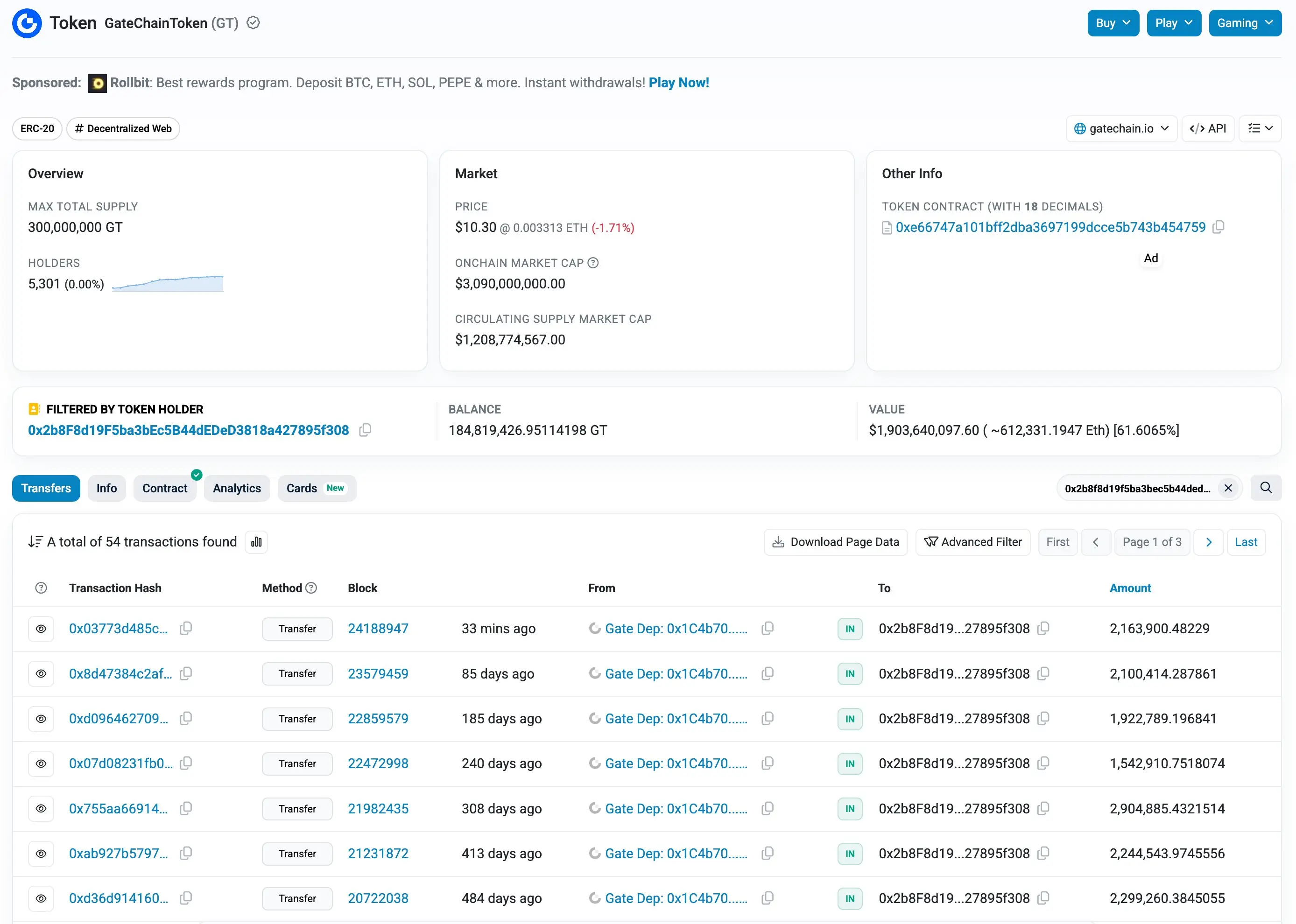Click the search magnifier icon
The height and width of the screenshot is (924, 1296).
(1266, 488)
